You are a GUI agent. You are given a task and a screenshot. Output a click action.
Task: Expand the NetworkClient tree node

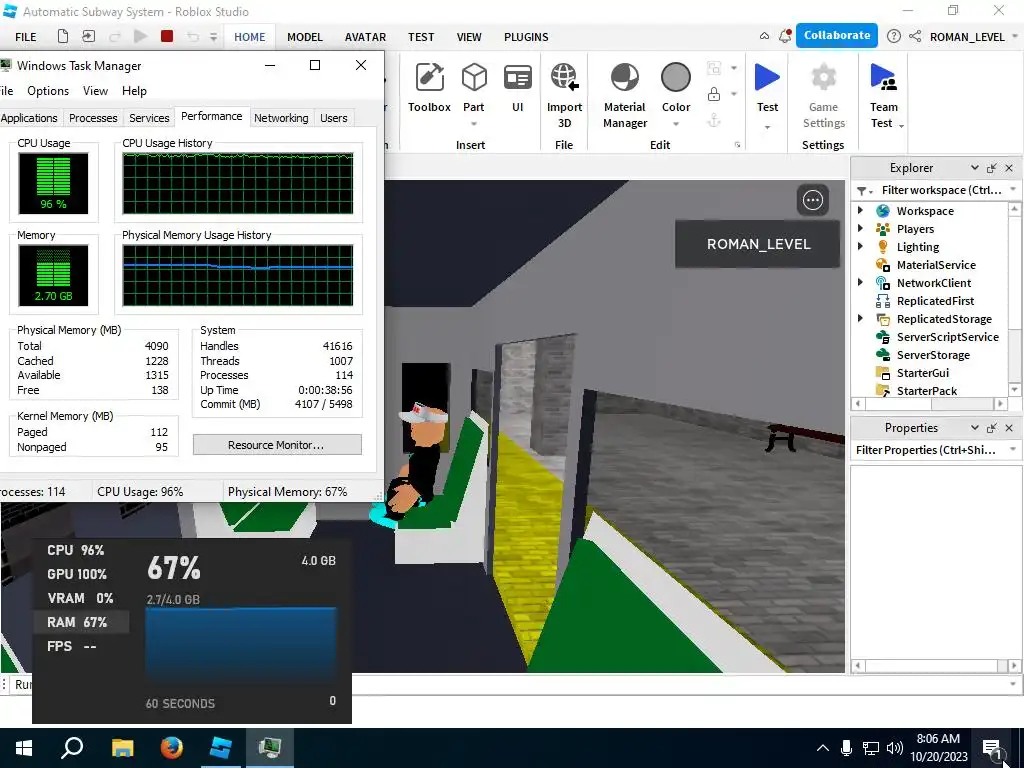tap(861, 282)
